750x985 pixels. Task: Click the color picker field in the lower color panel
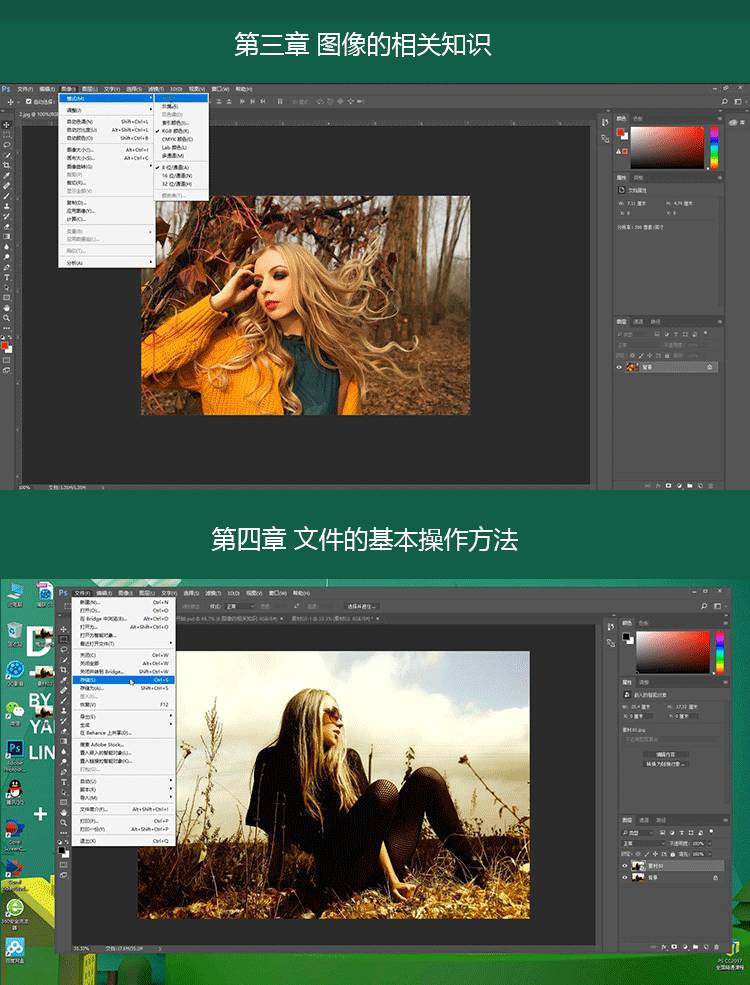click(x=673, y=652)
